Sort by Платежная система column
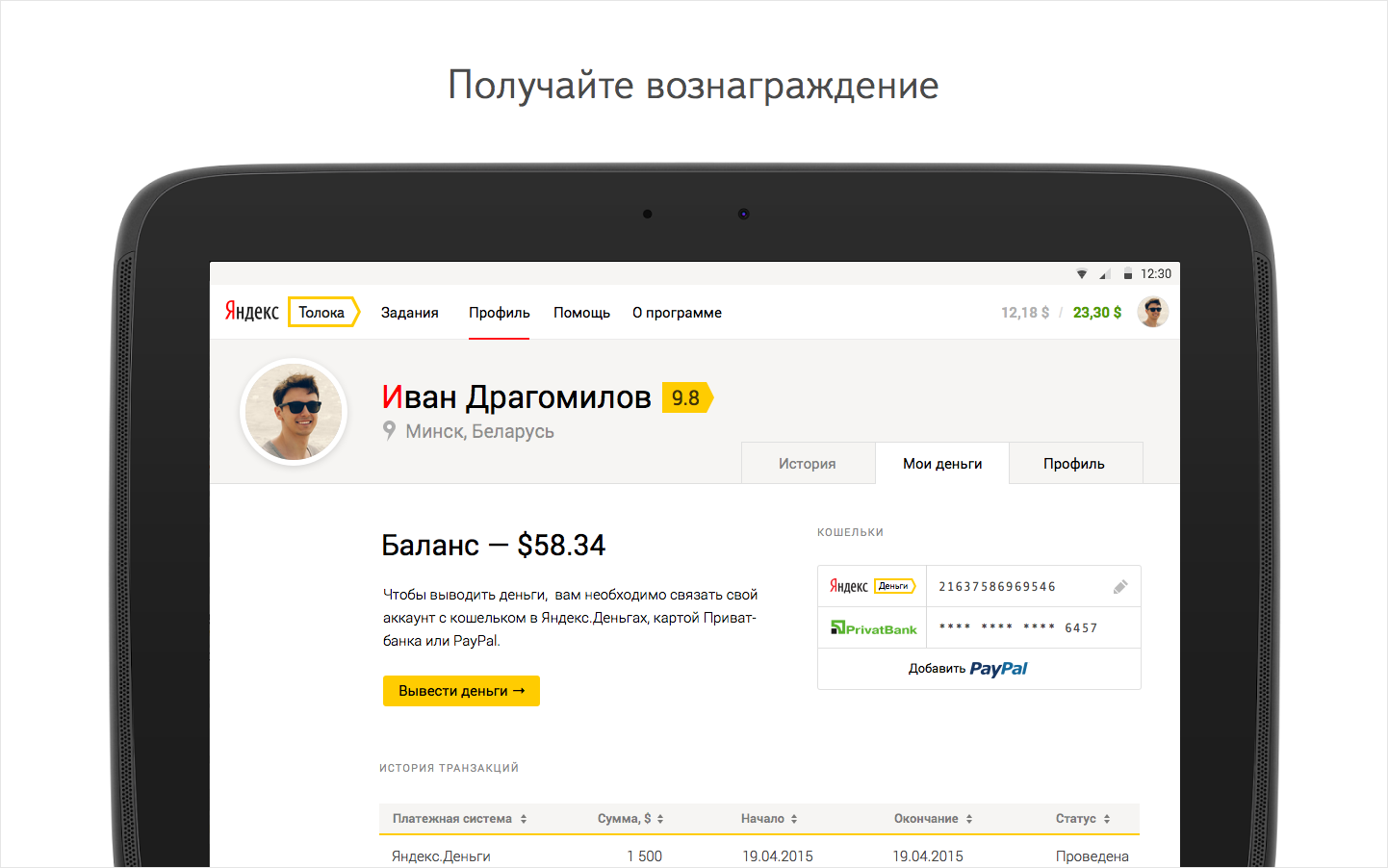Viewport: 1388px width, 868px height. pyautogui.click(x=459, y=819)
